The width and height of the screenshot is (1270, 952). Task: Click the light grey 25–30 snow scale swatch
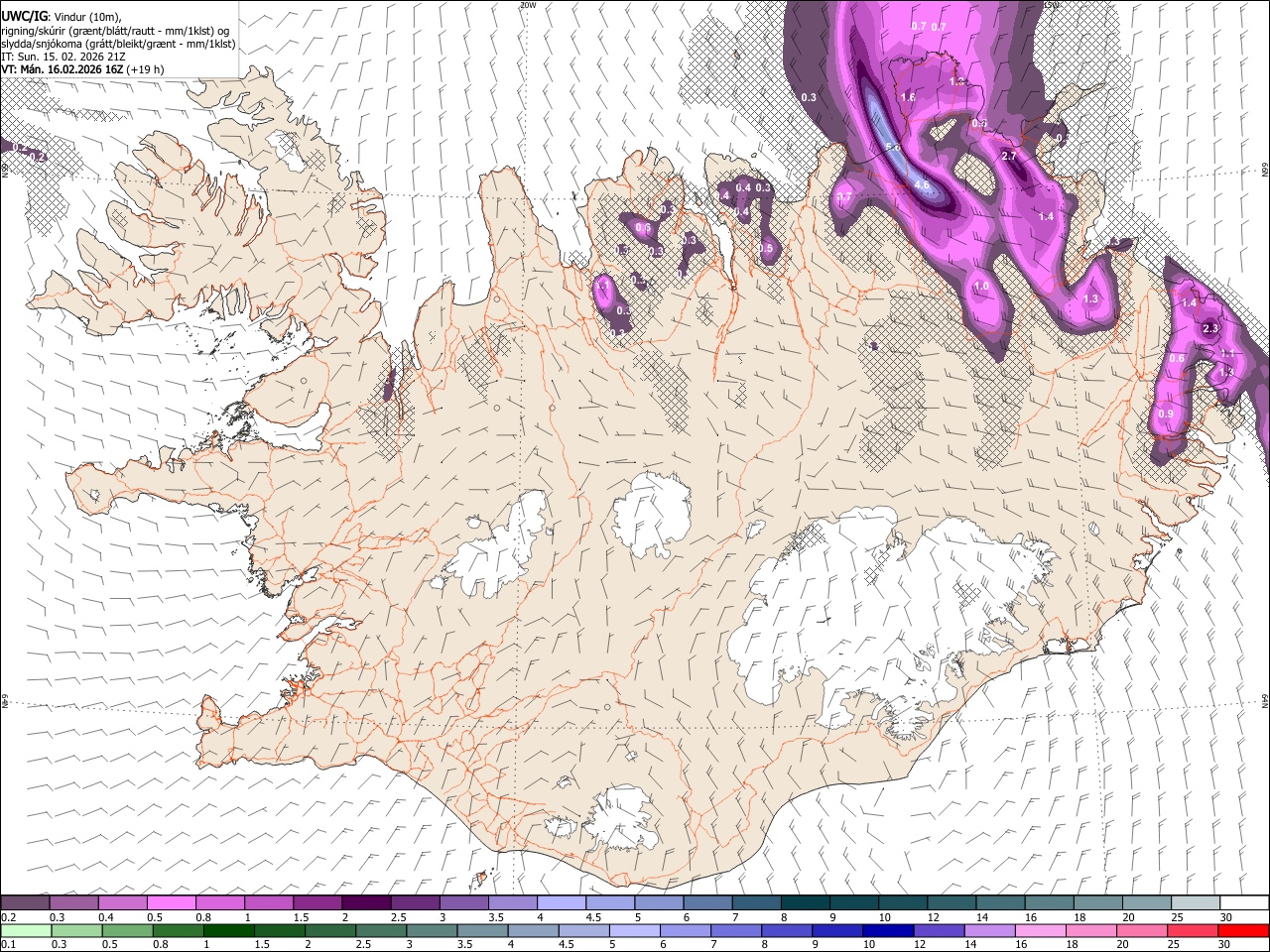[x=1194, y=903]
